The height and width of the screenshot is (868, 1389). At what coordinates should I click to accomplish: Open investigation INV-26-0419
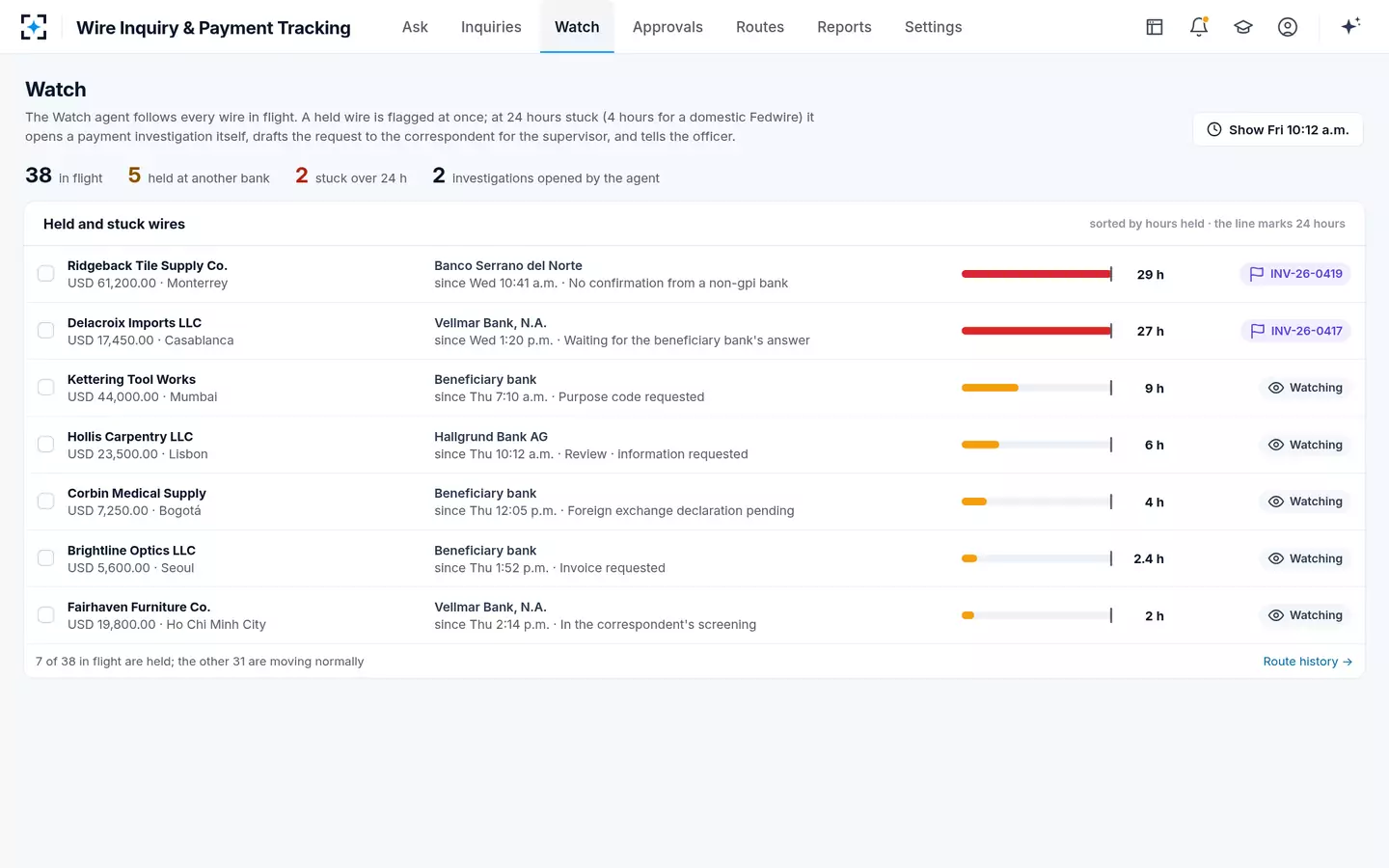(1295, 274)
